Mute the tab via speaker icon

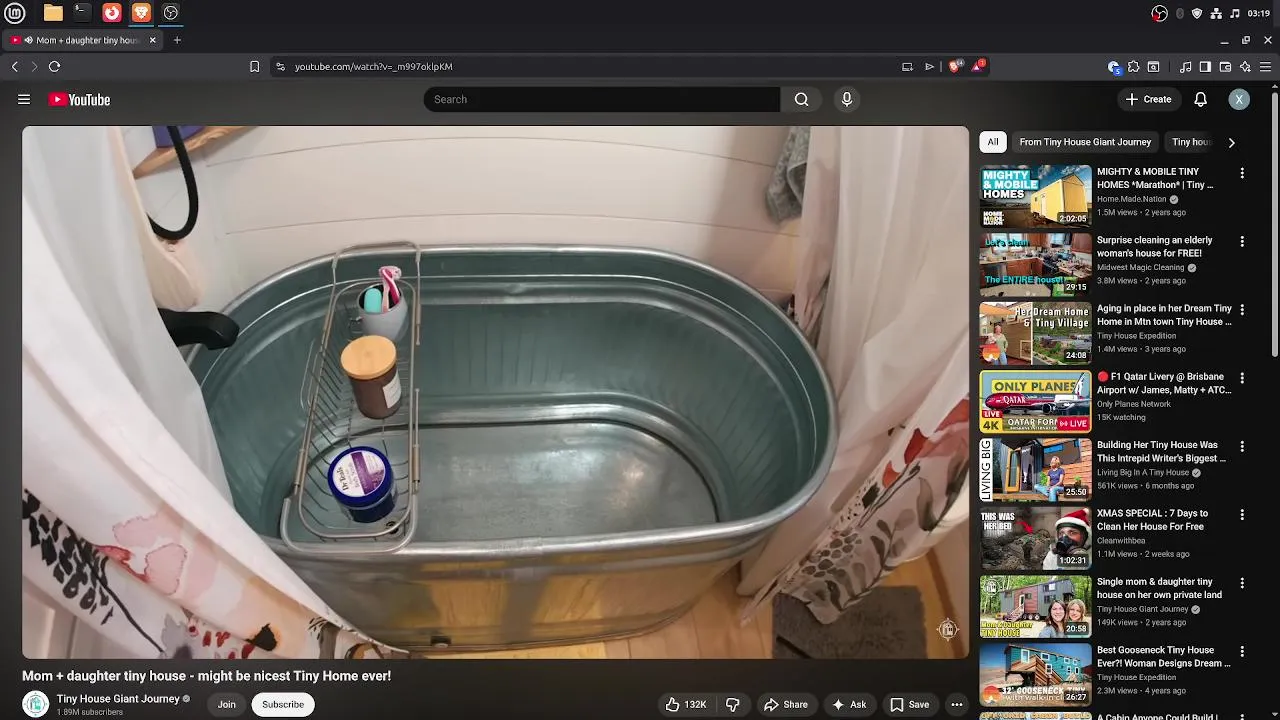point(28,40)
